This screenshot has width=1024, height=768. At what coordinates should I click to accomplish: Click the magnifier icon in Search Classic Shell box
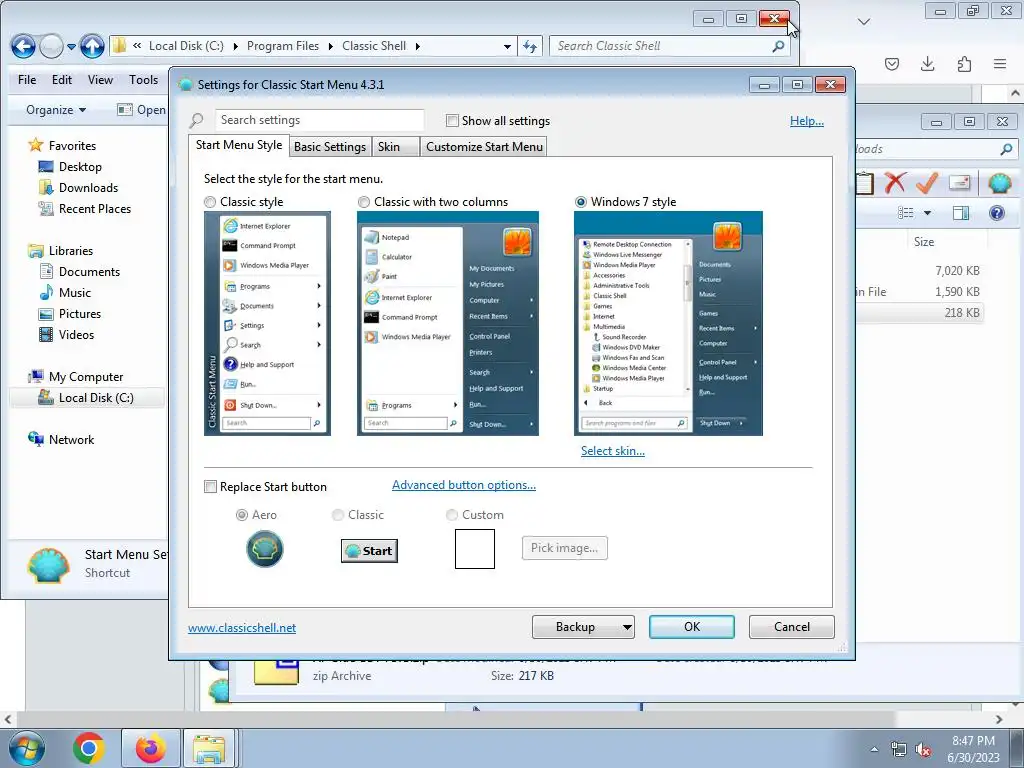778,46
